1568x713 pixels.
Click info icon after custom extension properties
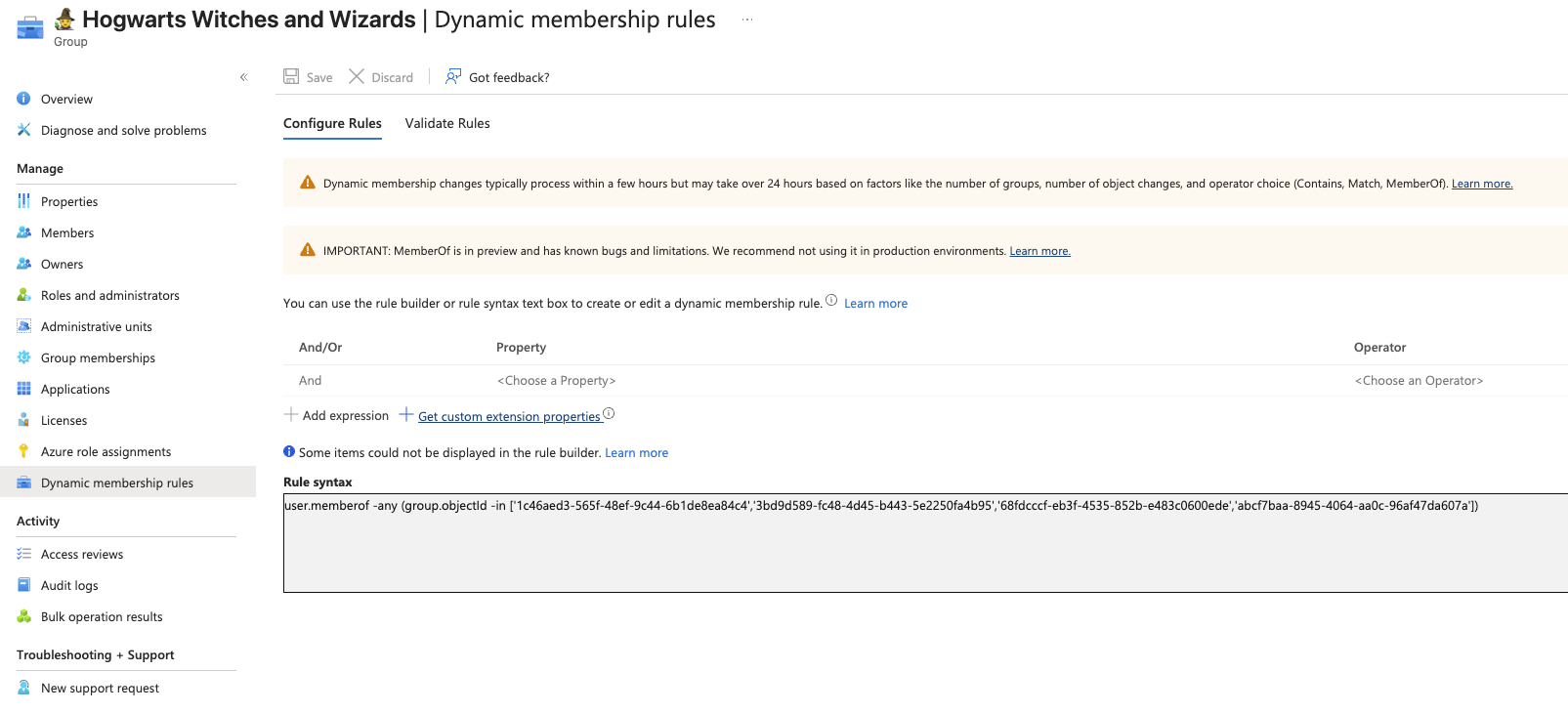point(609,413)
